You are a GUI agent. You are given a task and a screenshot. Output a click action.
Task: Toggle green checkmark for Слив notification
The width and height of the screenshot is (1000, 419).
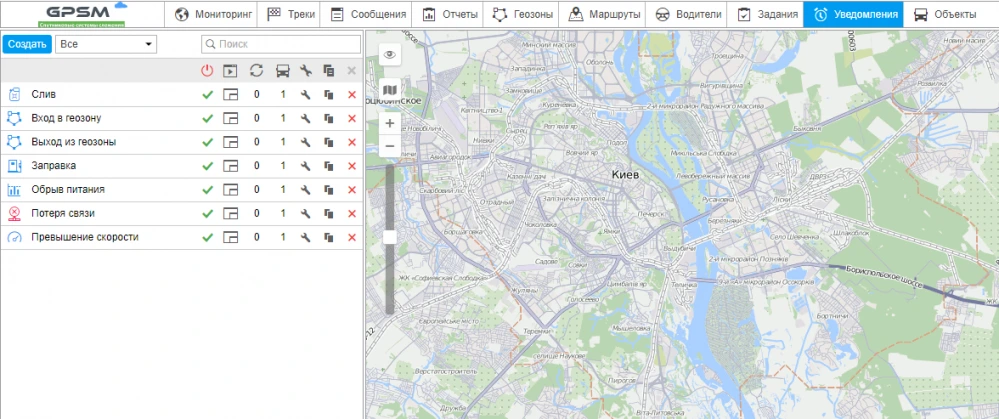tap(208, 94)
